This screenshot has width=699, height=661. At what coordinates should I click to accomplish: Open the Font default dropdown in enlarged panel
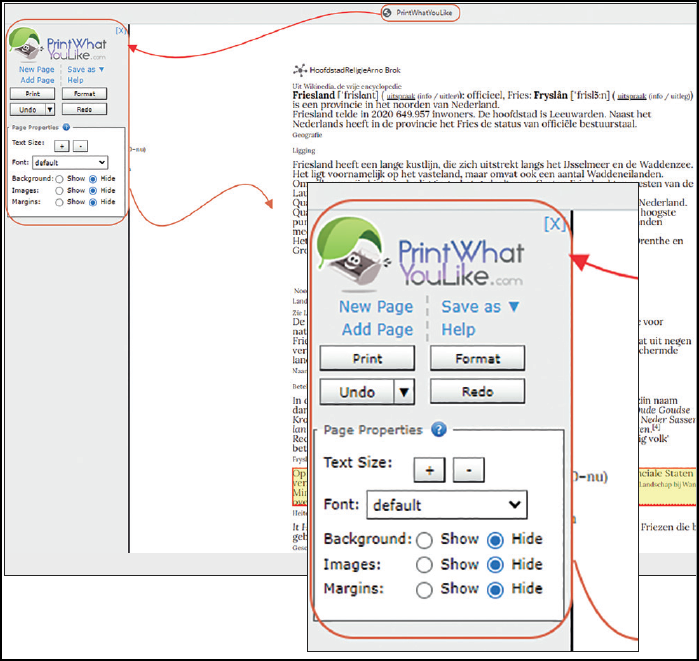click(x=447, y=505)
